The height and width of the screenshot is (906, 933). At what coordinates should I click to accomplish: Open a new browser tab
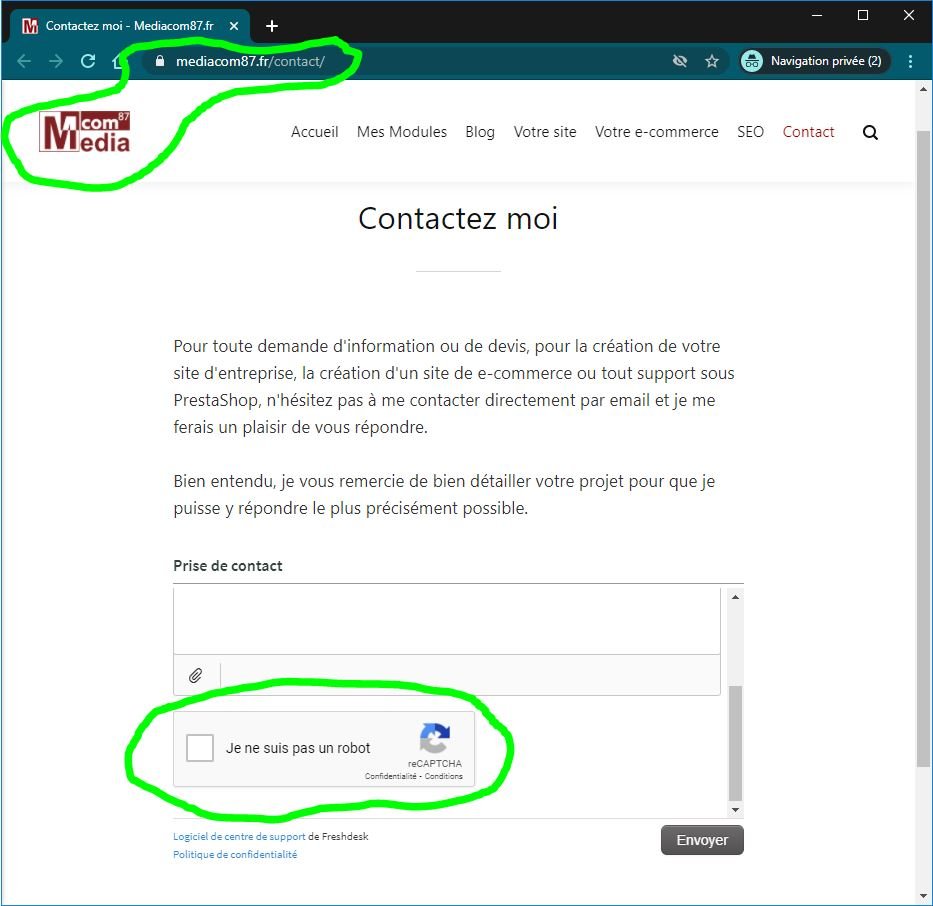click(x=272, y=26)
